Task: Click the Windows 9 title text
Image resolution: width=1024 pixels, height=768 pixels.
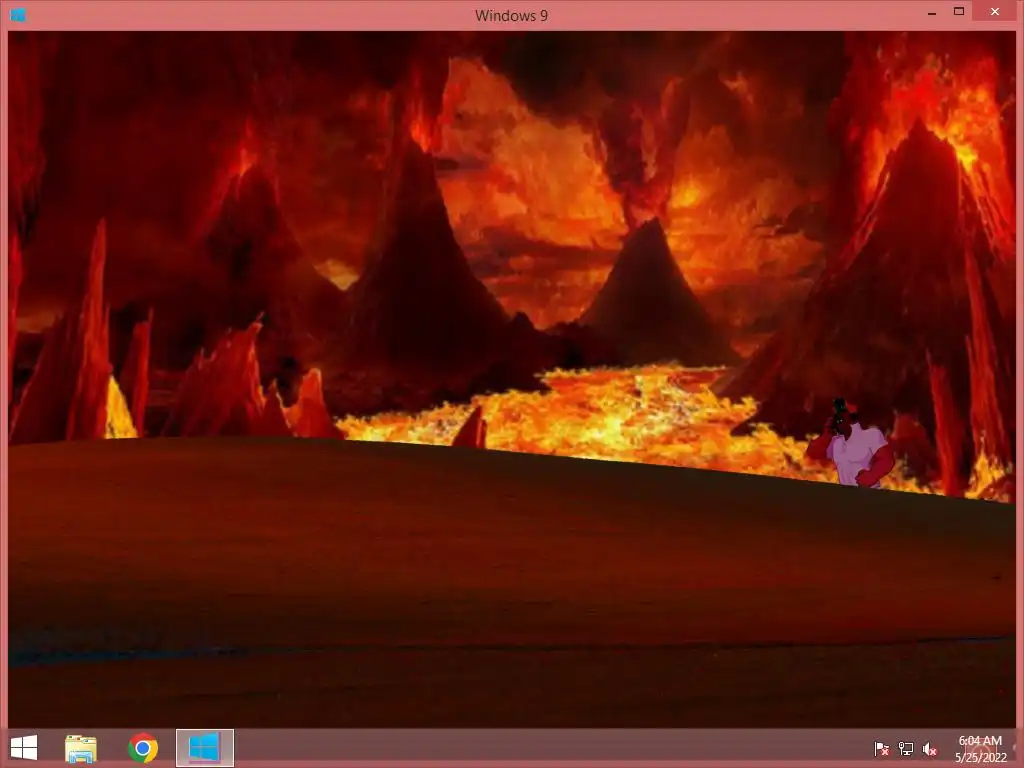Action: (x=511, y=16)
